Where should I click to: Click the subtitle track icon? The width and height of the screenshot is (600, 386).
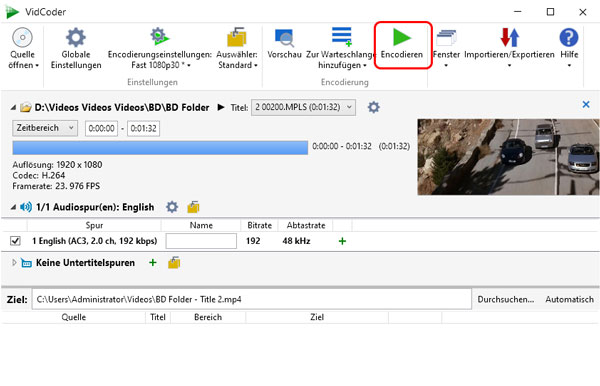point(26,263)
